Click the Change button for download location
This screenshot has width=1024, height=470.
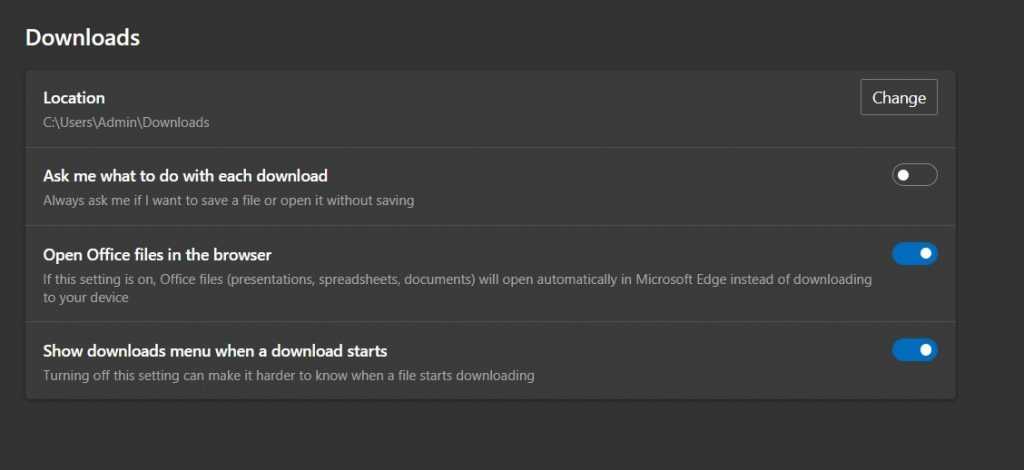click(898, 97)
